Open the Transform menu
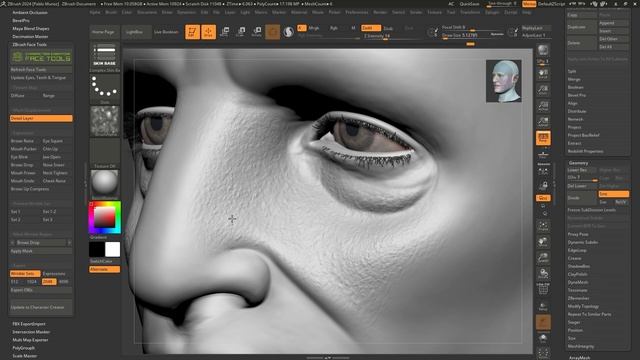 [470, 12]
